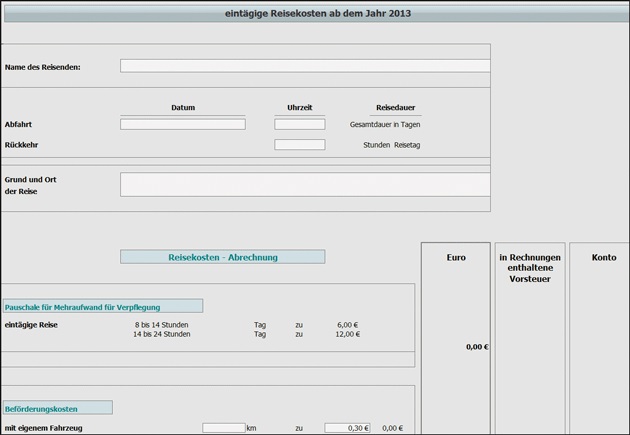Viewport: 630px width, 435px height.
Task: Select the Euro column header
Action: (455, 258)
